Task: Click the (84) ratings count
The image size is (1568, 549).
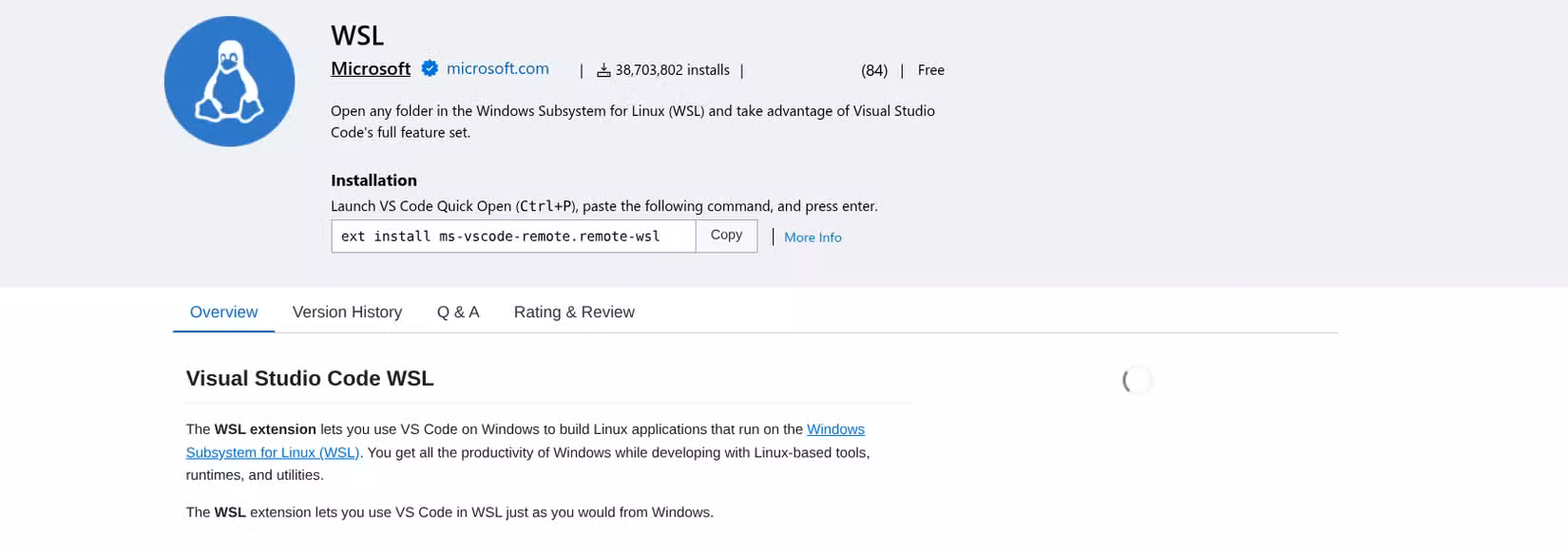Action: [x=874, y=70]
